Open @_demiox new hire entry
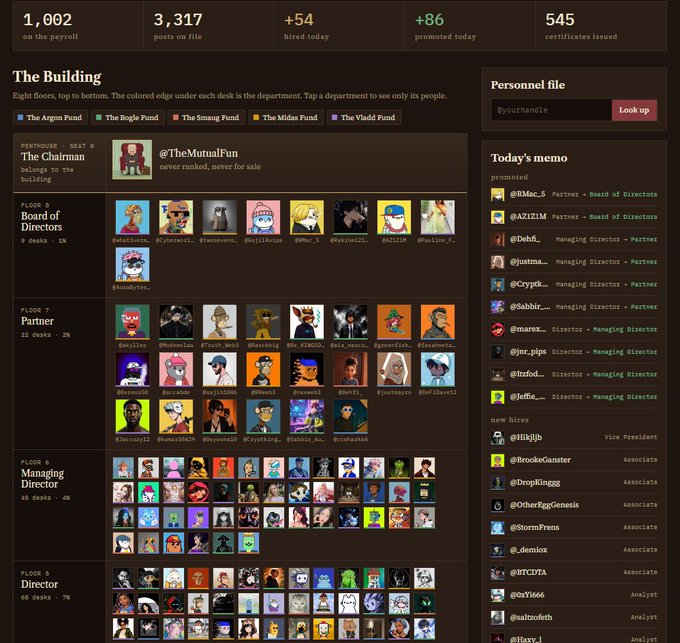The width and height of the screenshot is (680, 643). tap(574, 550)
